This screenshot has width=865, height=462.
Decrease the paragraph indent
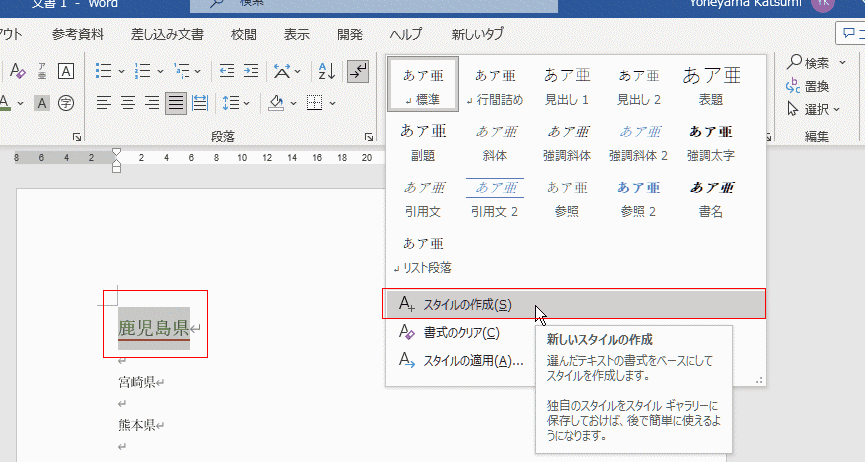click(x=227, y=71)
